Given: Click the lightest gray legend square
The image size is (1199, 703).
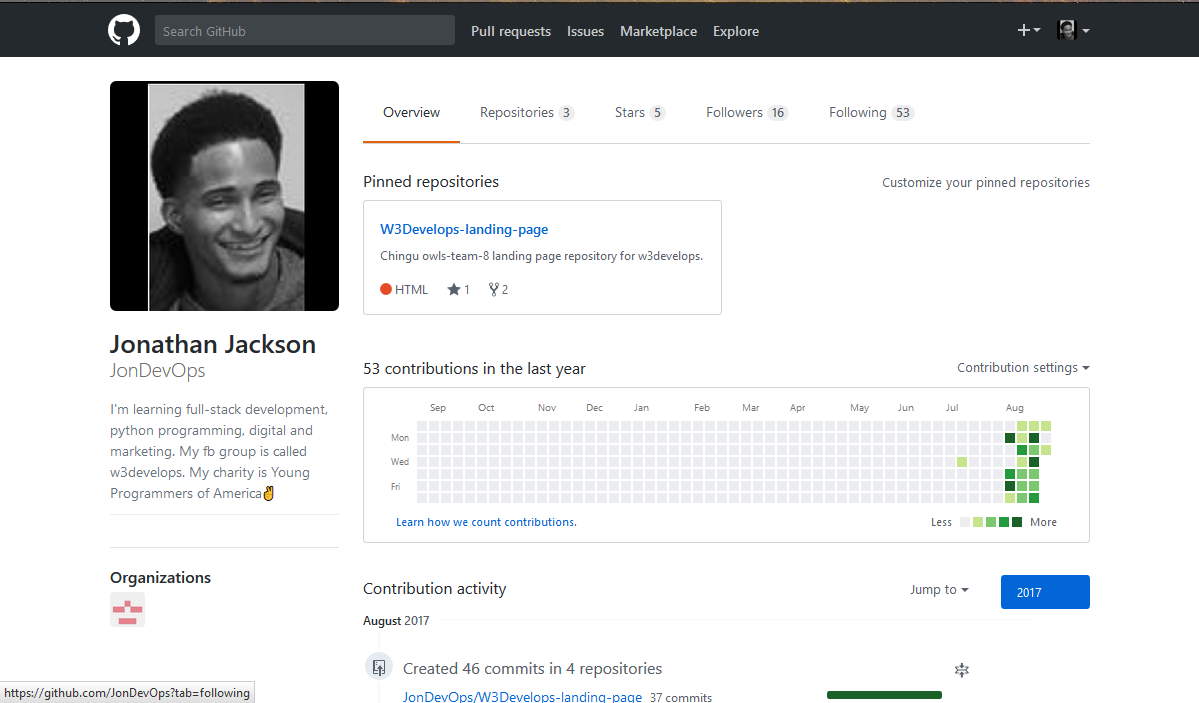Looking at the screenshot, I should click(965, 522).
